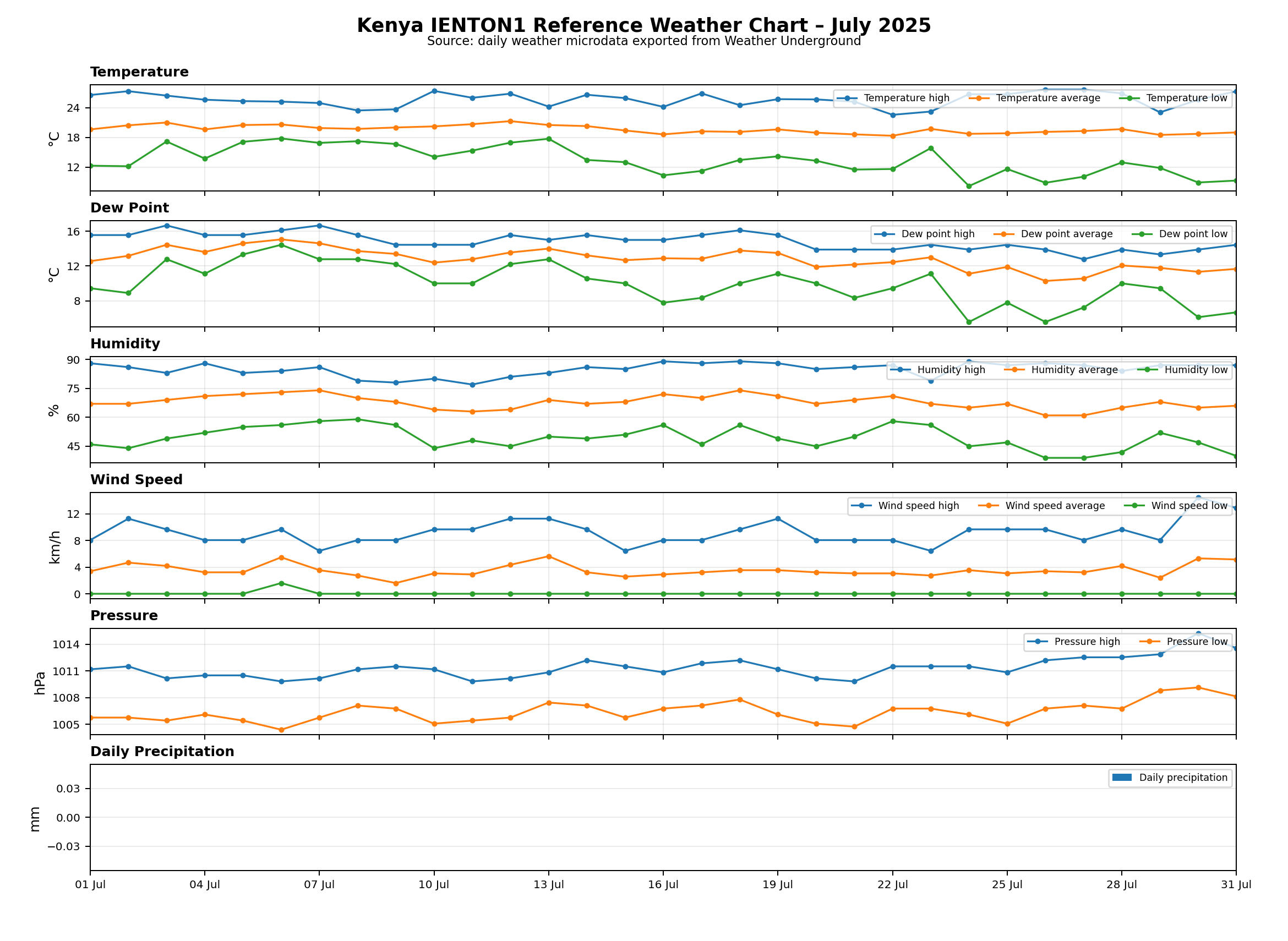Click the '16 Jul' x-axis label
The width and height of the screenshot is (1288, 941).
point(663,885)
